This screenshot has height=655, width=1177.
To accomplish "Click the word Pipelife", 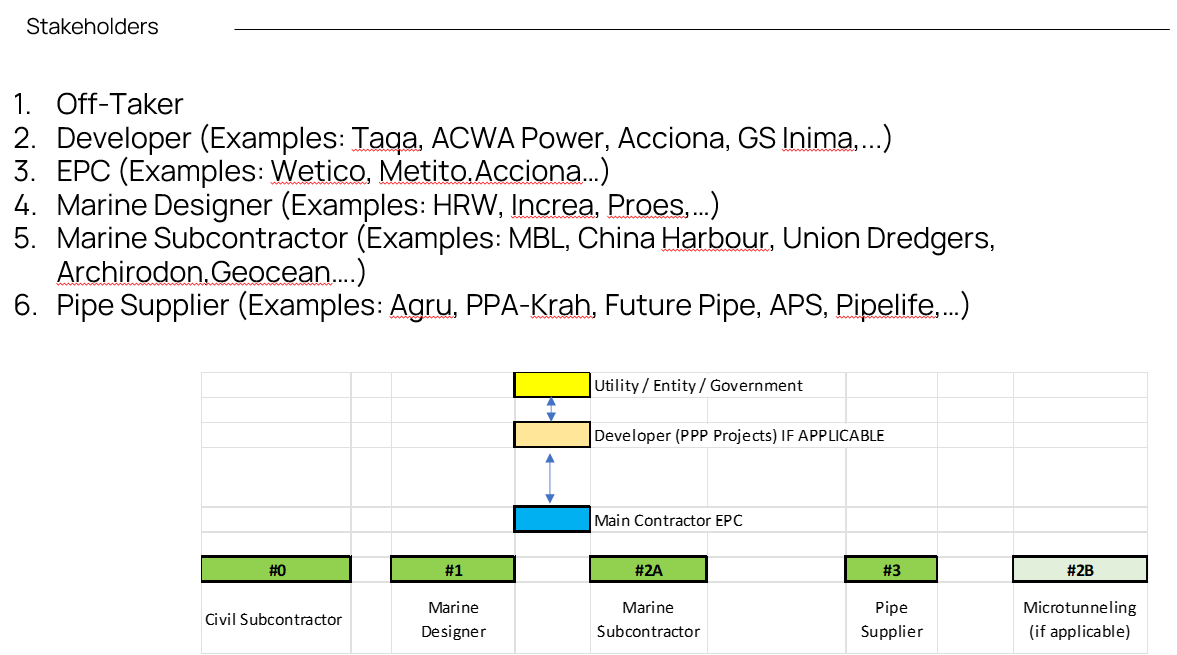I will [884, 305].
